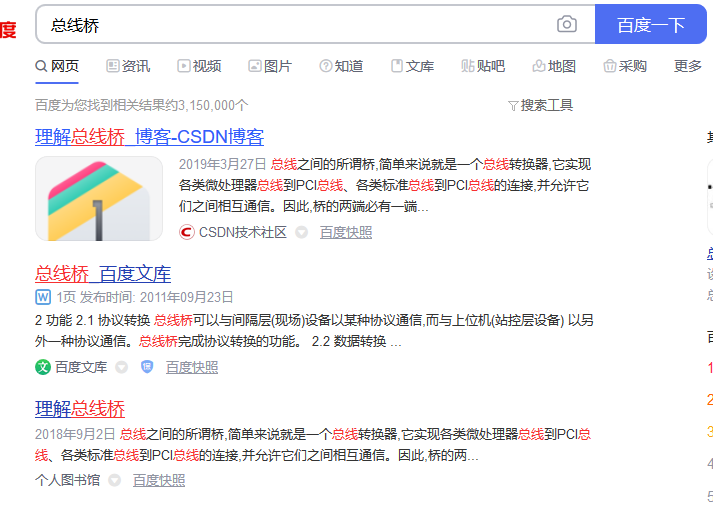The image size is (713, 509).
Task: Open the 个人图书馆 source link
Action: pyautogui.click(x=67, y=480)
